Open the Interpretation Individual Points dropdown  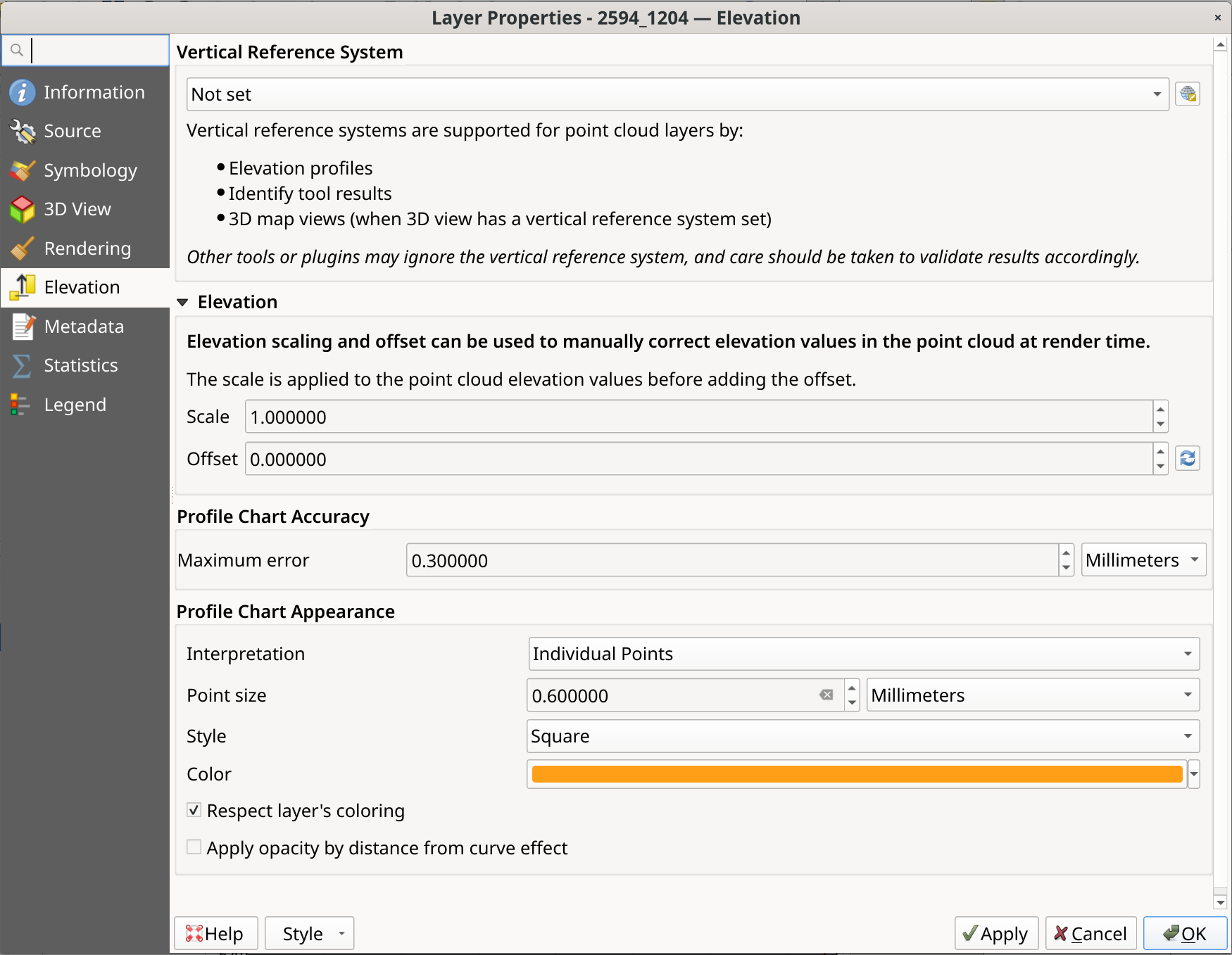click(x=864, y=654)
